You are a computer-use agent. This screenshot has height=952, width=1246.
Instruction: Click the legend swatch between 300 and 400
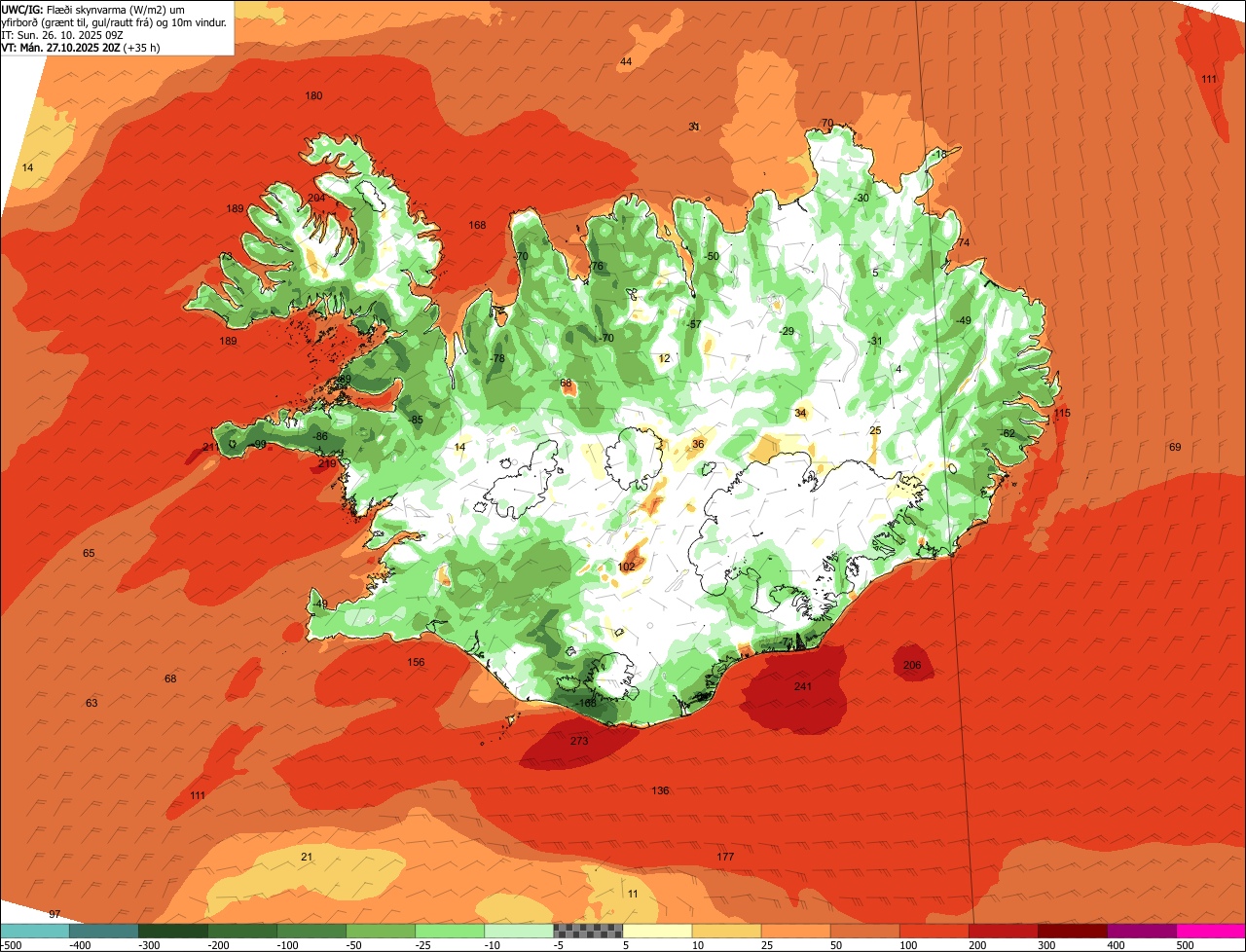pos(1072,931)
